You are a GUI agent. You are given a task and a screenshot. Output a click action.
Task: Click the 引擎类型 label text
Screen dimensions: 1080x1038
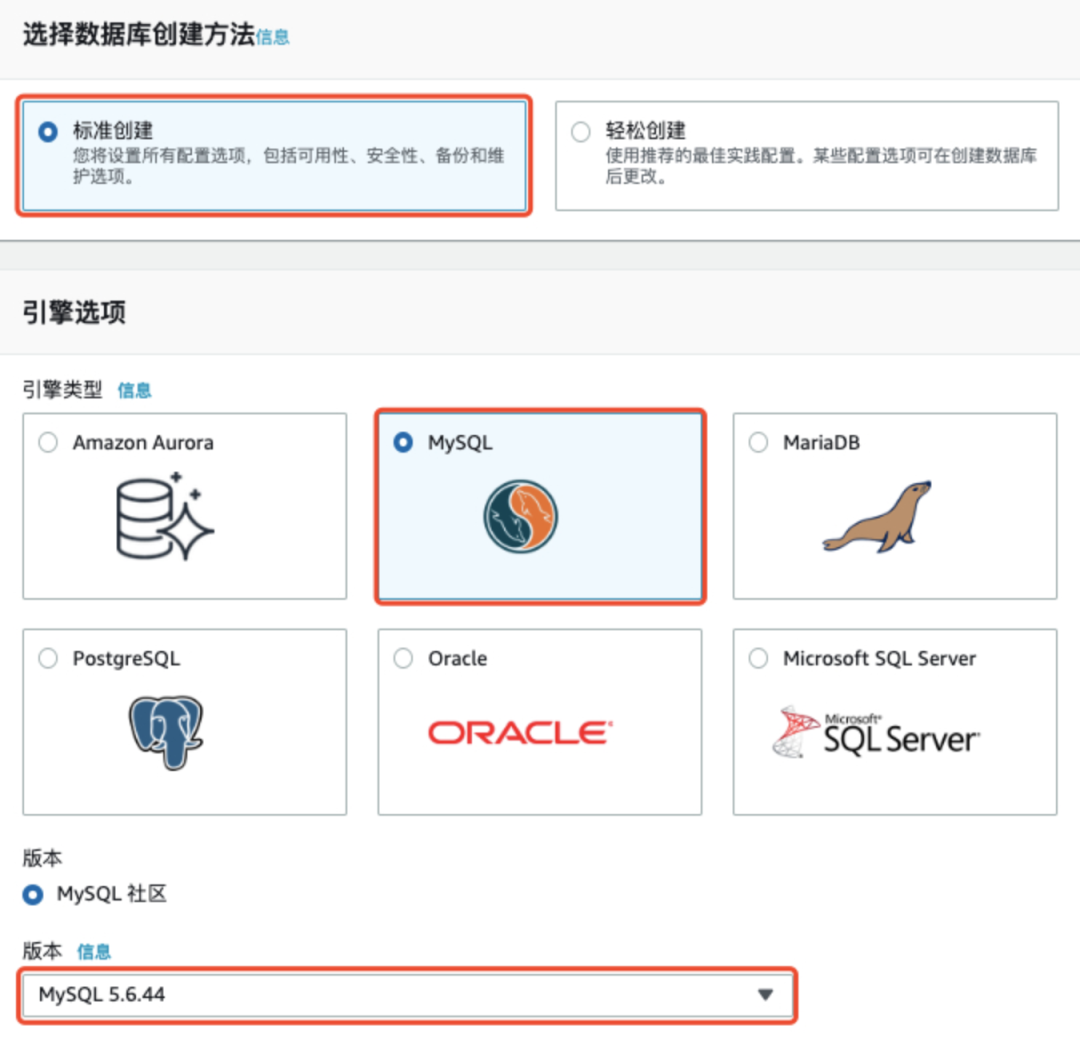coord(63,390)
